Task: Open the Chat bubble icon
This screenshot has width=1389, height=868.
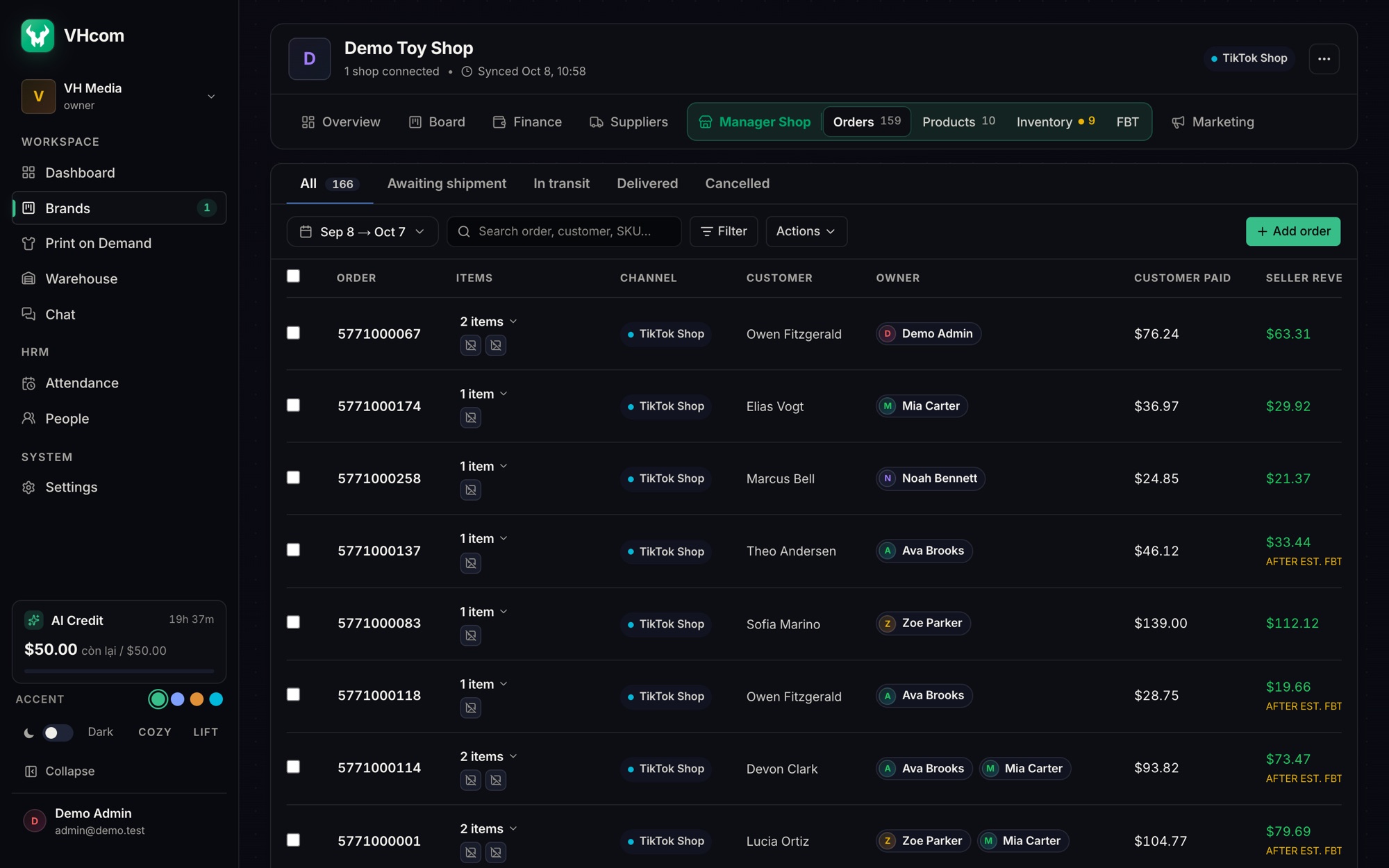Action: (28, 314)
